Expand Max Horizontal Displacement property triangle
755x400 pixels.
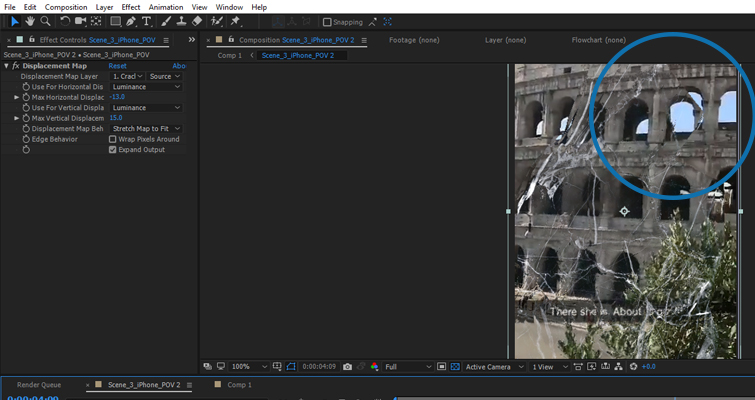16,97
